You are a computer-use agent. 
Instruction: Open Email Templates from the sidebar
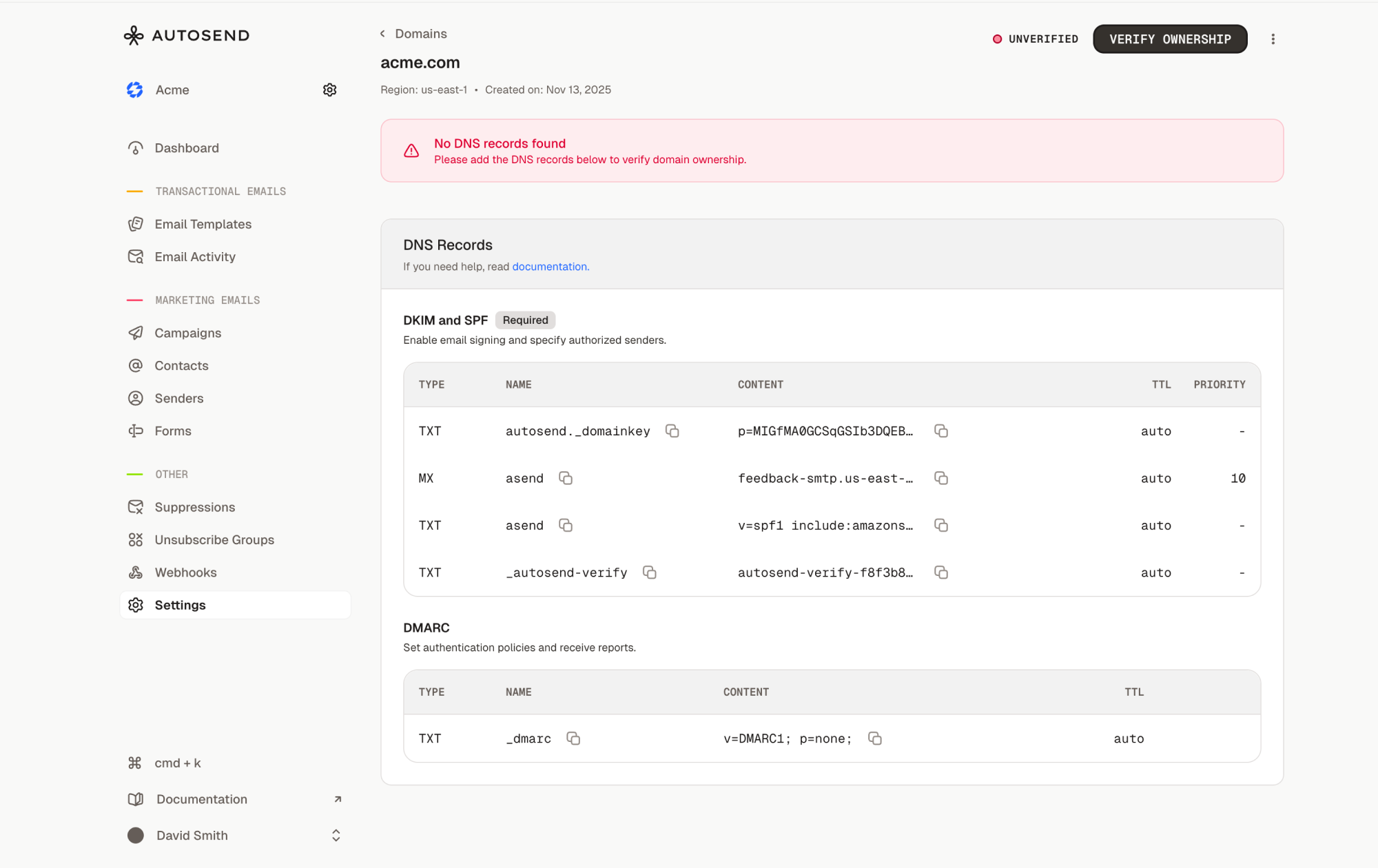[203, 224]
